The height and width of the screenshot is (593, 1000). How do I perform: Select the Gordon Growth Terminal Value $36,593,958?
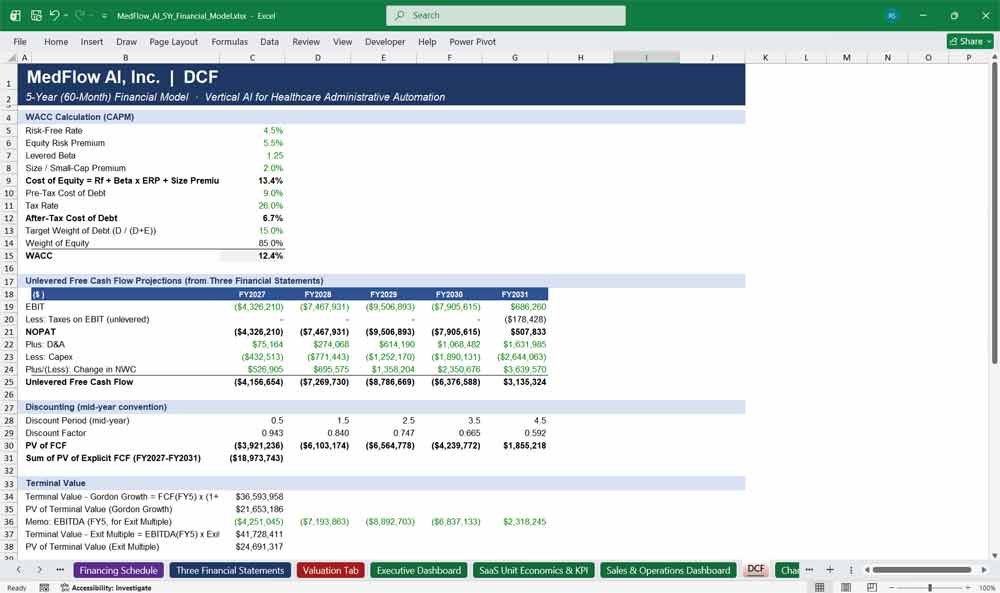pos(253,496)
